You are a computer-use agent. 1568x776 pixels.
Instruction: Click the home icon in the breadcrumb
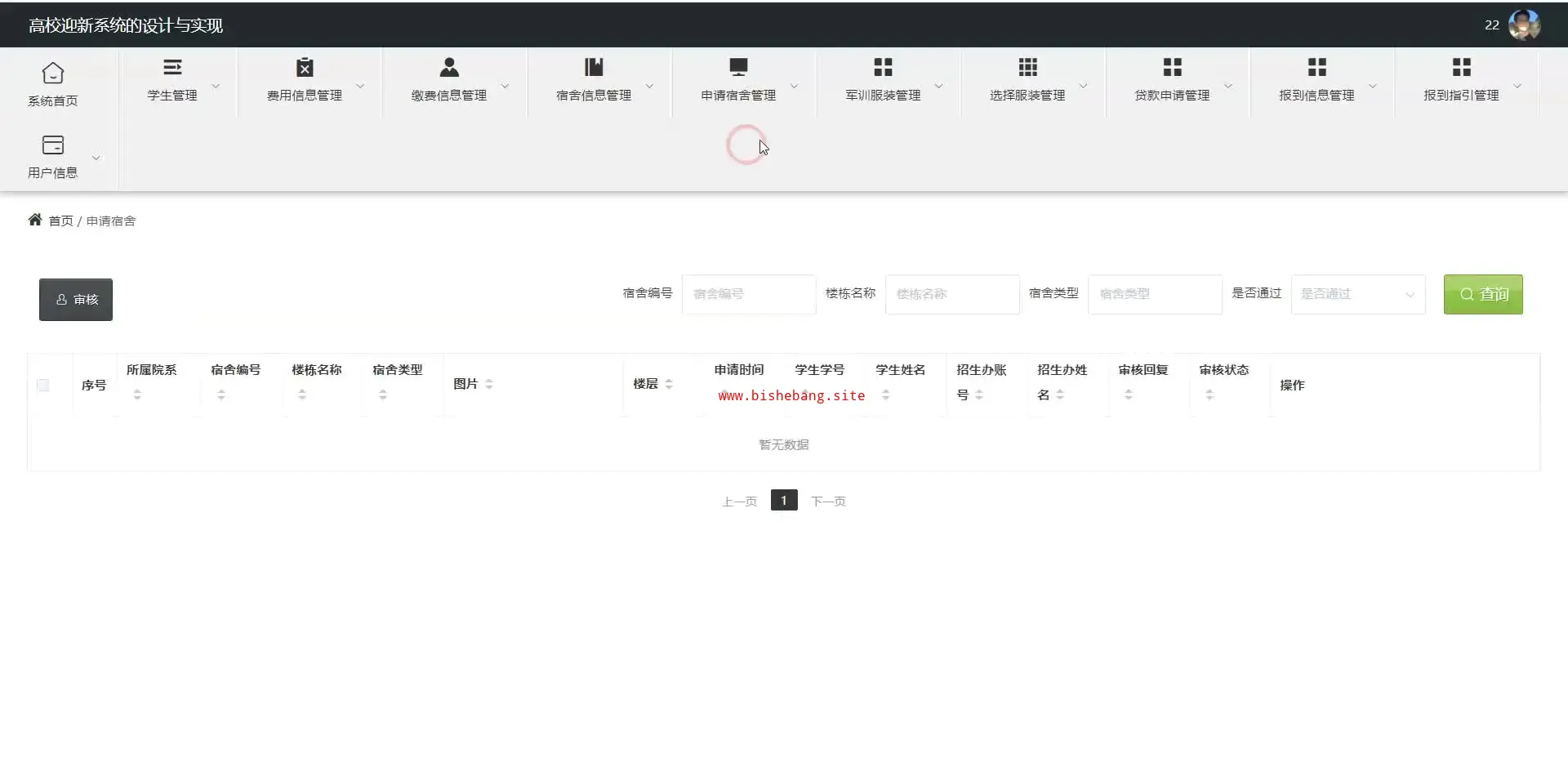pos(35,220)
